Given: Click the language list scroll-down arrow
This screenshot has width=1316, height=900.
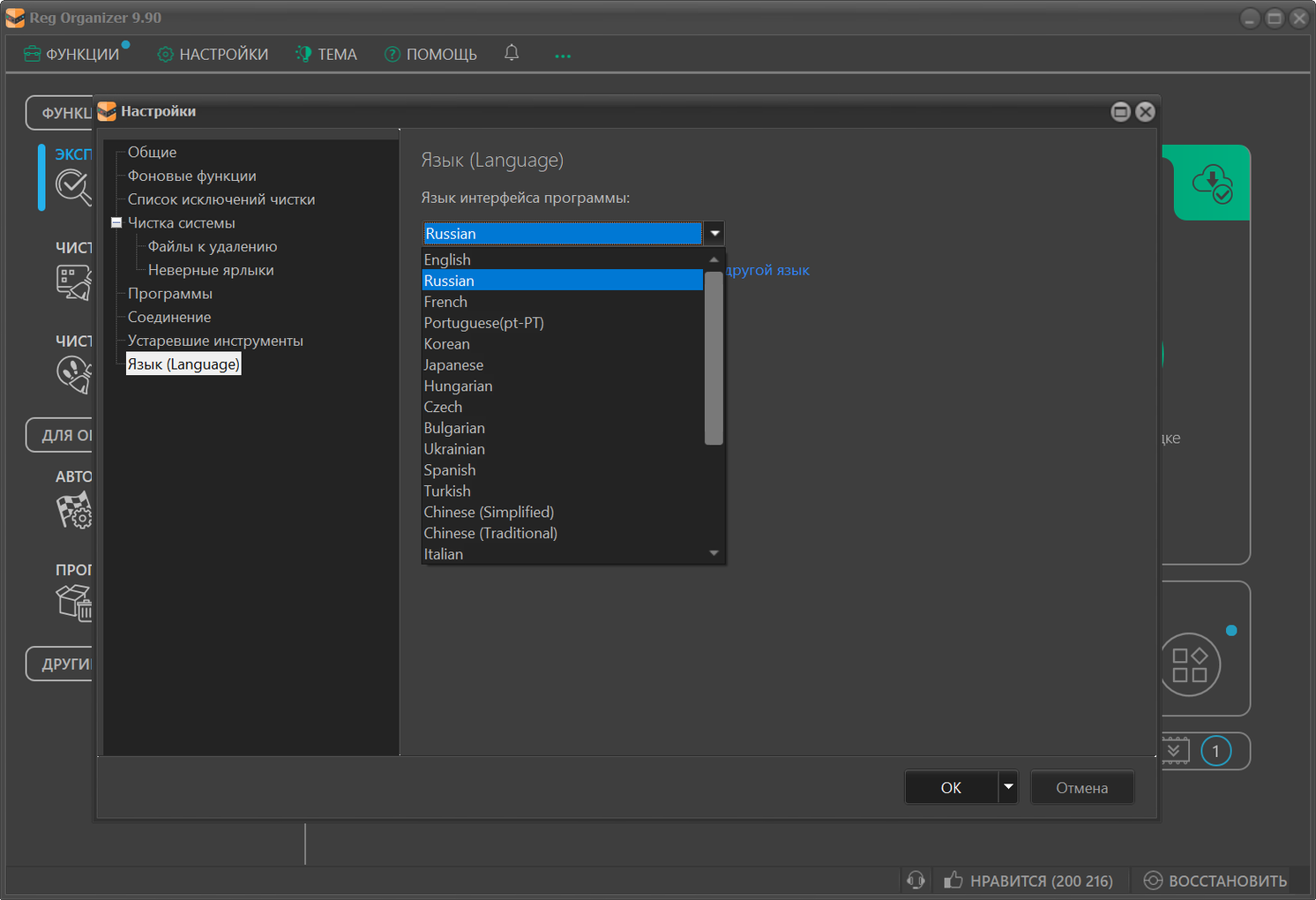Looking at the screenshot, I should click(x=714, y=553).
